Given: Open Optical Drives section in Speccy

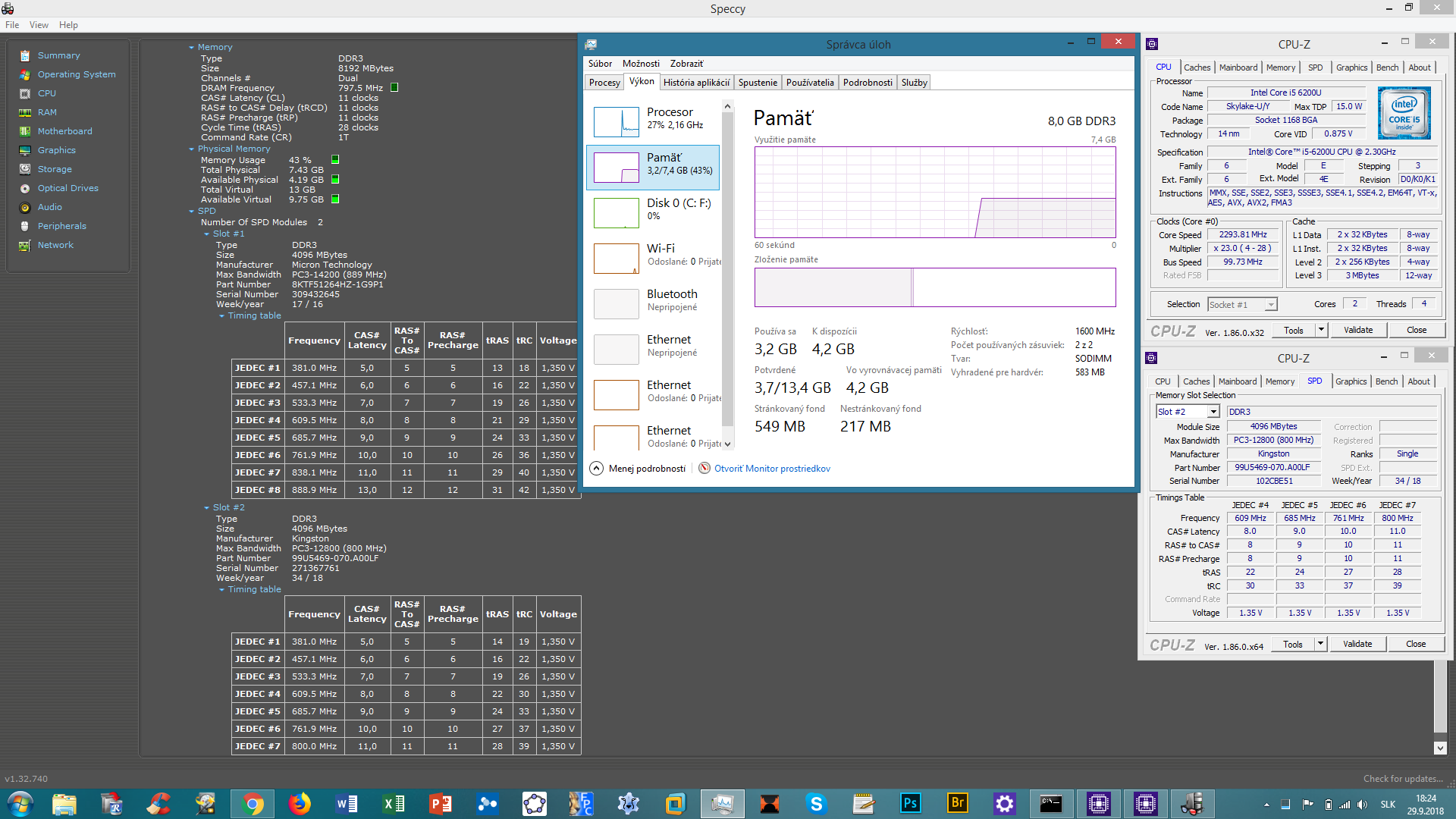Looking at the screenshot, I should 68,188.
